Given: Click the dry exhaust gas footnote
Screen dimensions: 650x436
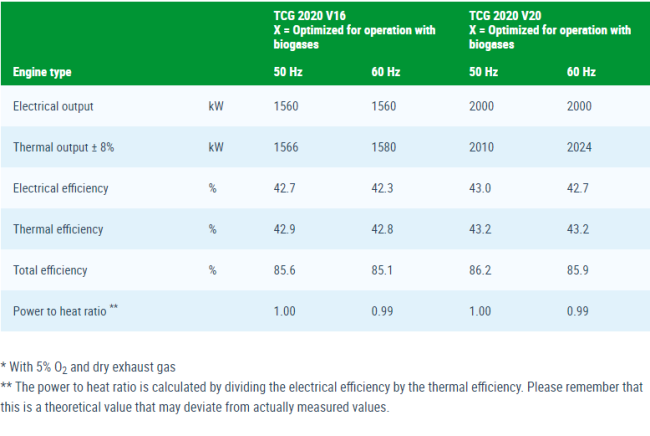Looking at the screenshot, I should pyautogui.click(x=88, y=367).
